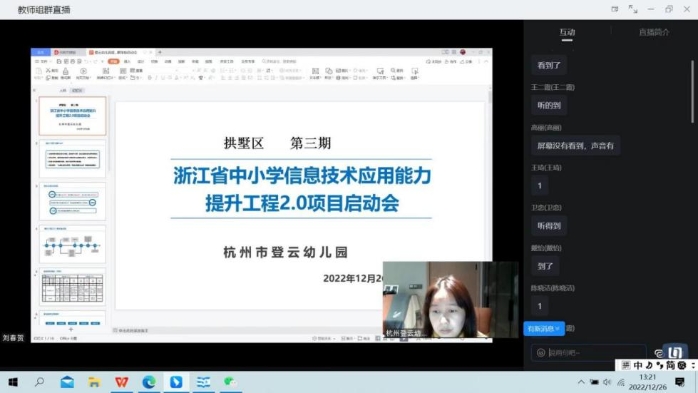Open the WPS Office taskbar icon
Viewport: 698px width, 393px height.
pos(121,382)
